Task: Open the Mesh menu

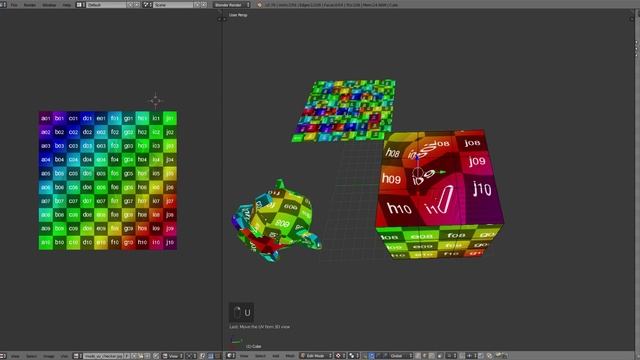Action: (x=289, y=356)
